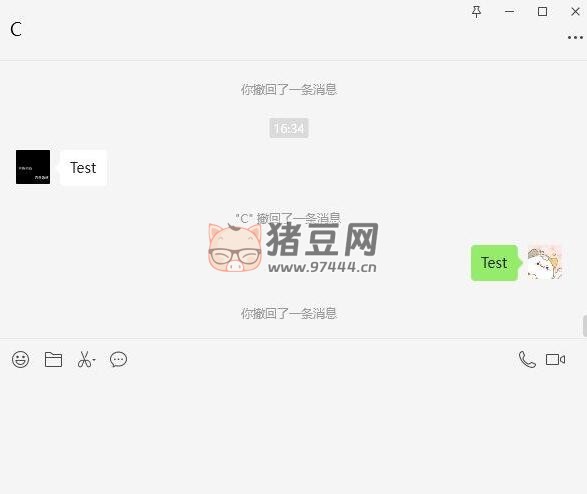Minimize the chat window
Screen dimensions: 587x494
(510, 12)
